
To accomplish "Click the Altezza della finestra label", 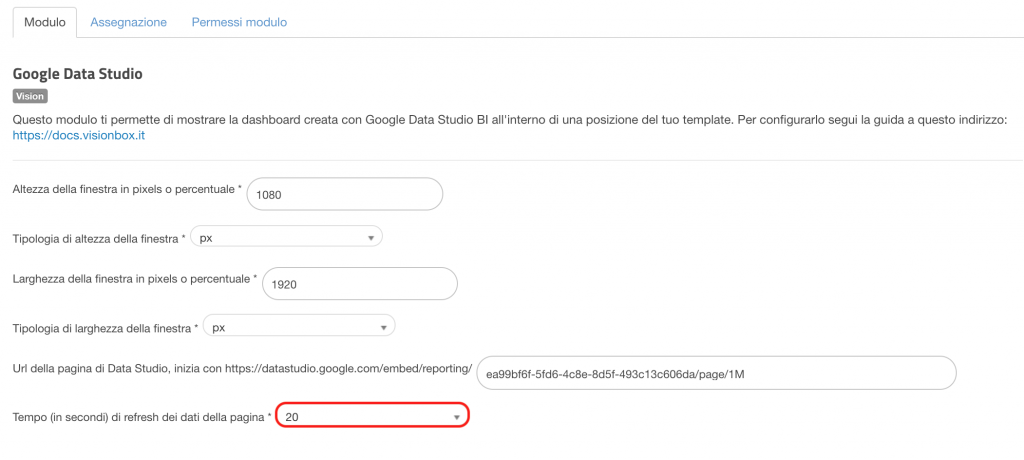I will (x=127, y=189).
